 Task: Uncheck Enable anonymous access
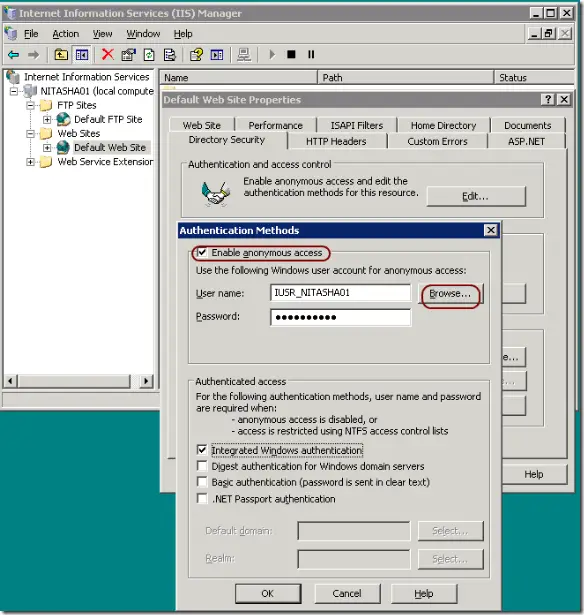pos(202,252)
